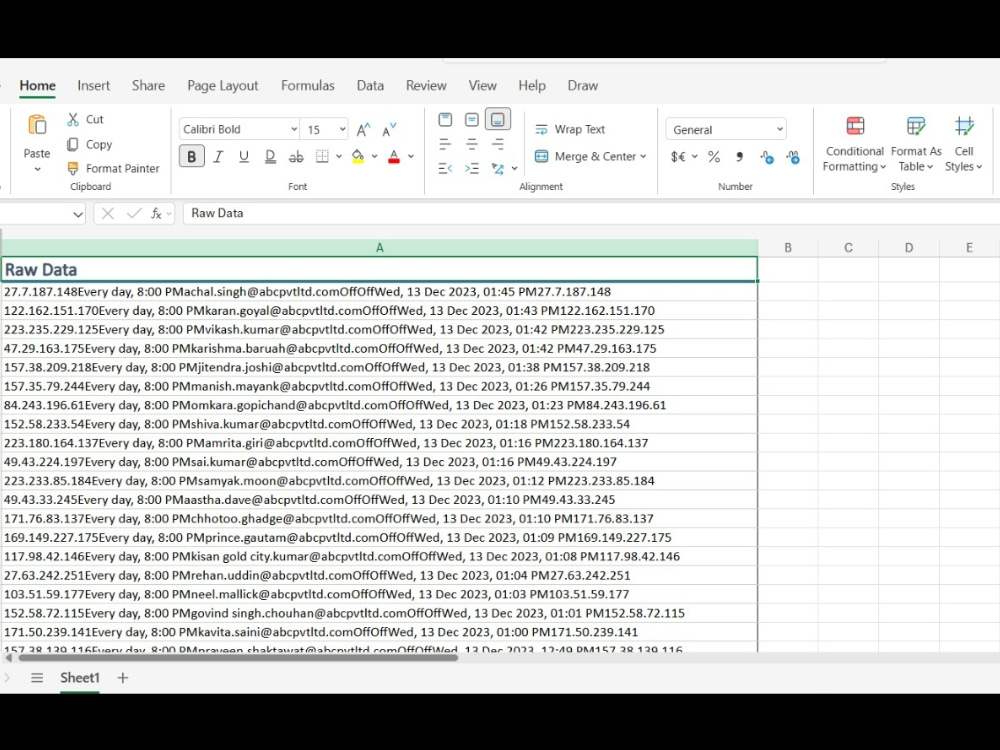
Task: Open the Draw tab
Action: (x=582, y=85)
